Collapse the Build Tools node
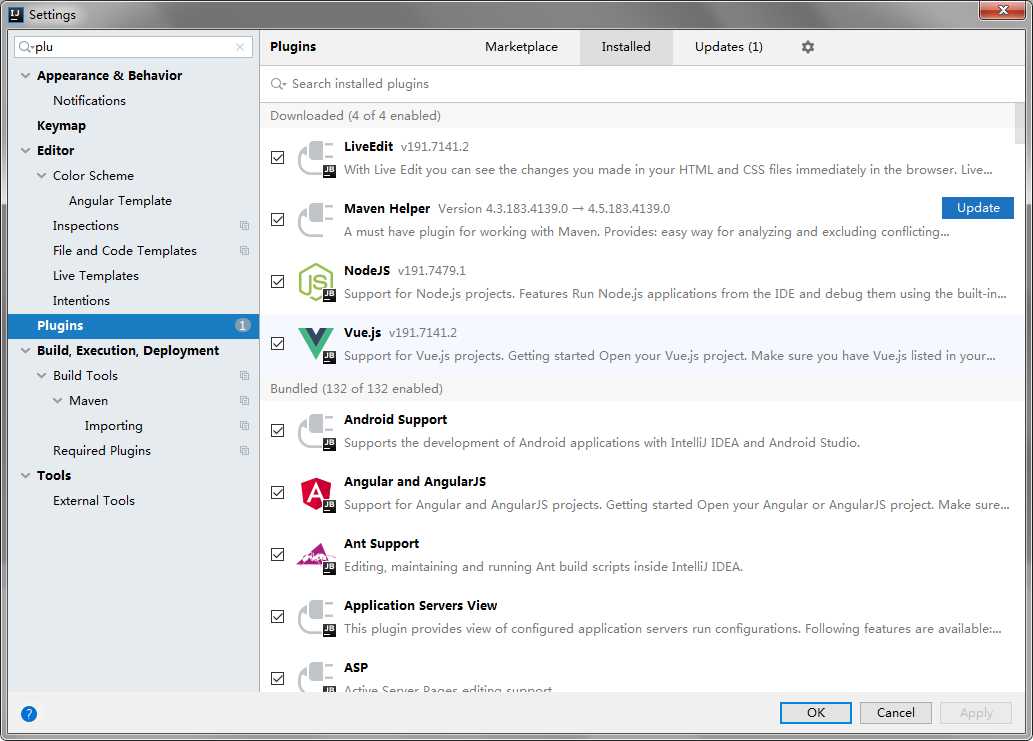The width and height of the screenshot is (1033, 741). 42,375
